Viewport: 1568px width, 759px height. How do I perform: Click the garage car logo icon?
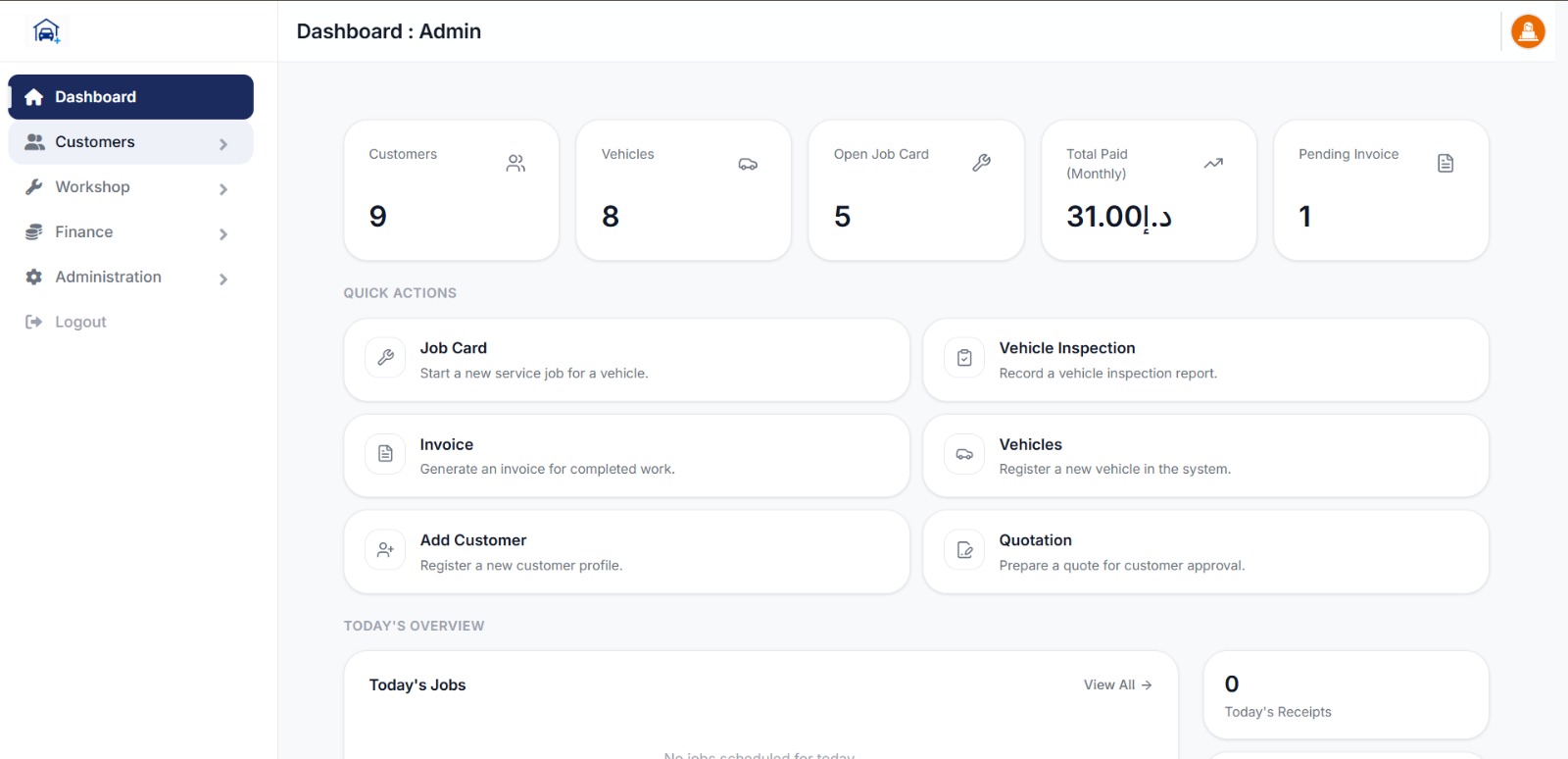[x=46, y=31]
